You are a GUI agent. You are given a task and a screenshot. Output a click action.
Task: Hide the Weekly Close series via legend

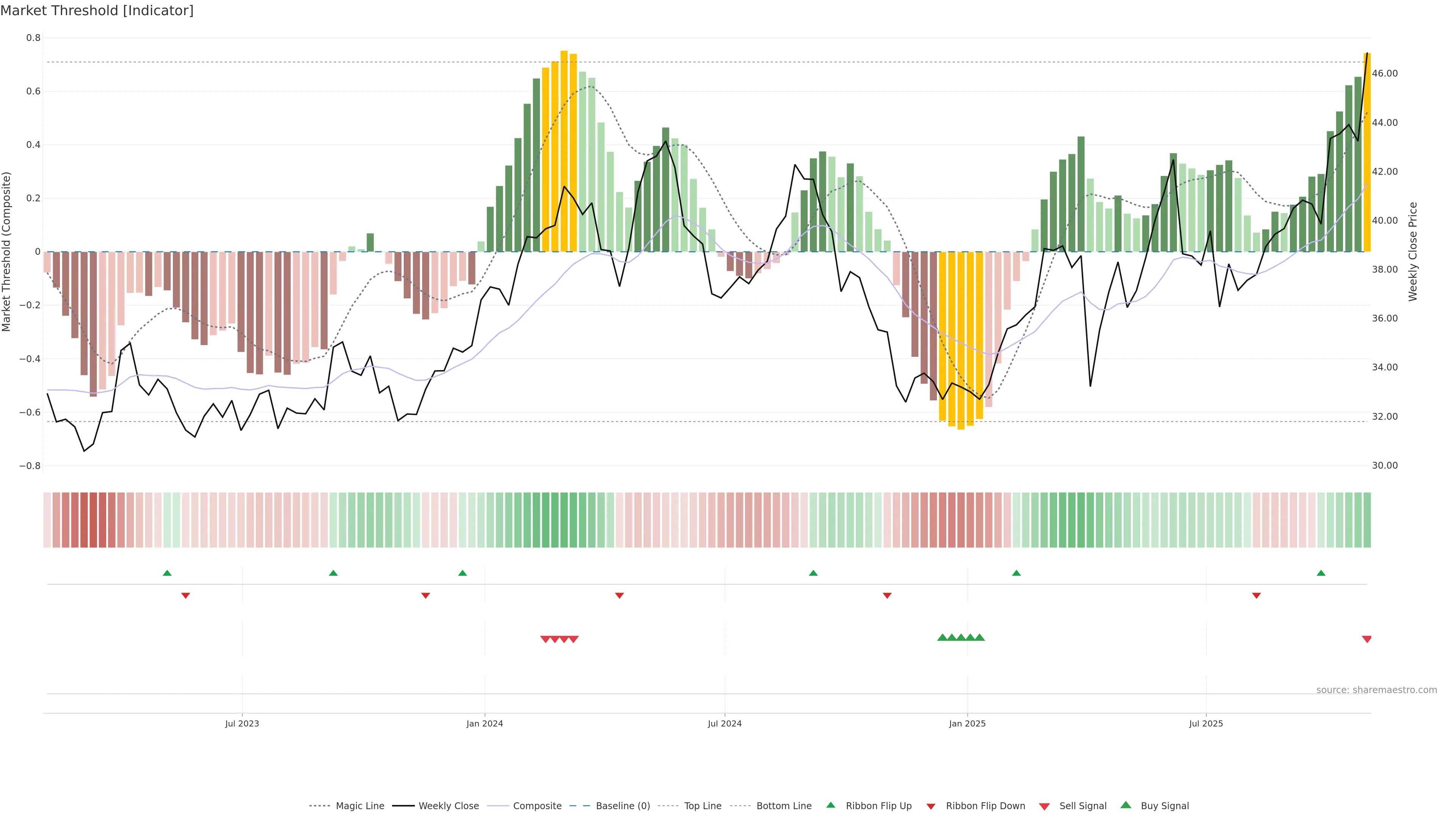pyautogui.click(x=448, y=806)
